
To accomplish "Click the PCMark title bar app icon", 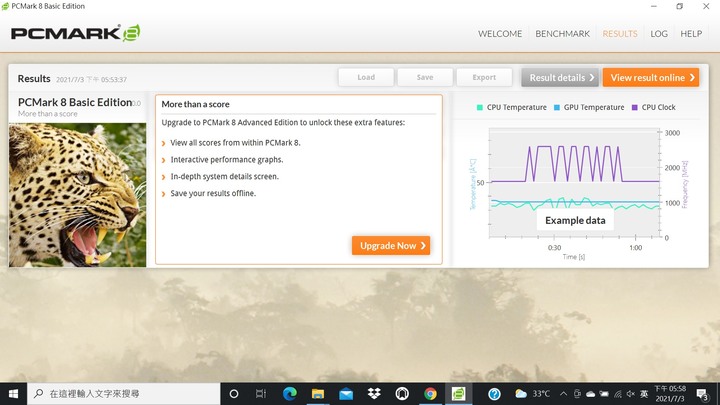I will (x=5, y=6).
